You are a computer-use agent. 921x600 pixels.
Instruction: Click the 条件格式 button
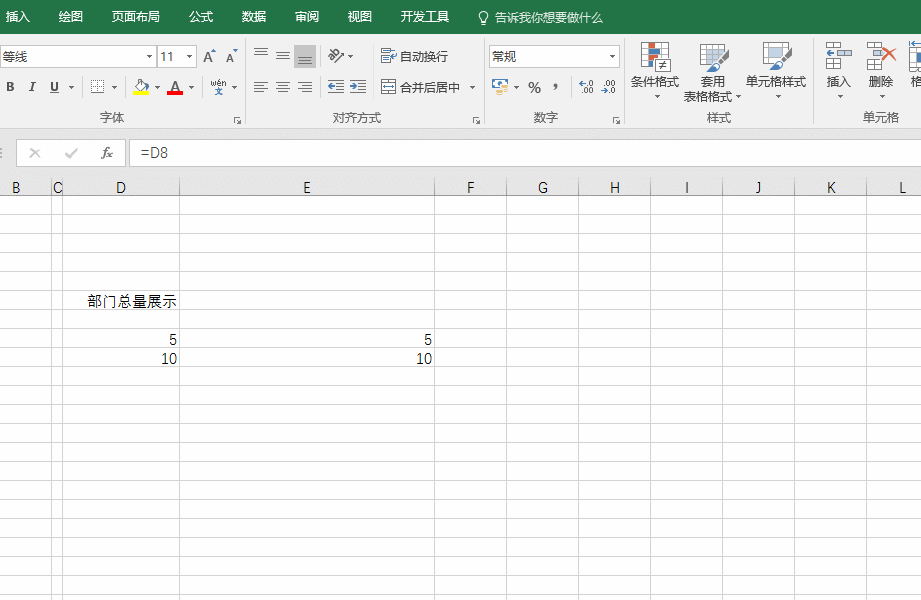[x=655, y=68]
